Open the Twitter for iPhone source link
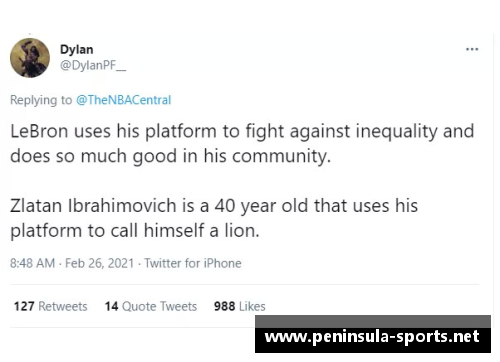 point(193,263)
